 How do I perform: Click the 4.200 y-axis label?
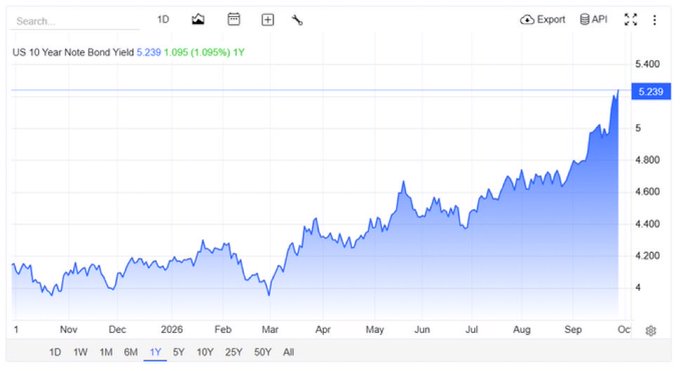point(647,256)
